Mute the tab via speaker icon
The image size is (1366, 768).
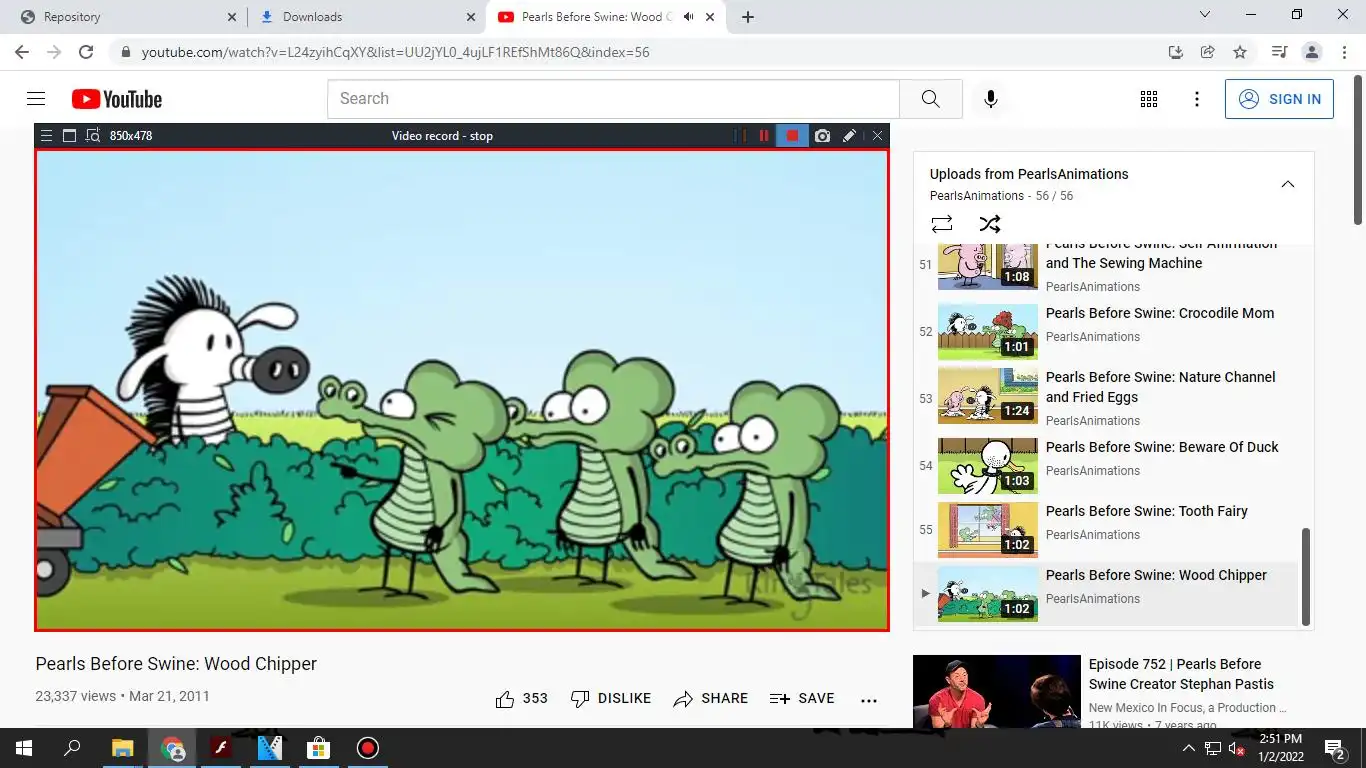pos(688,17)
